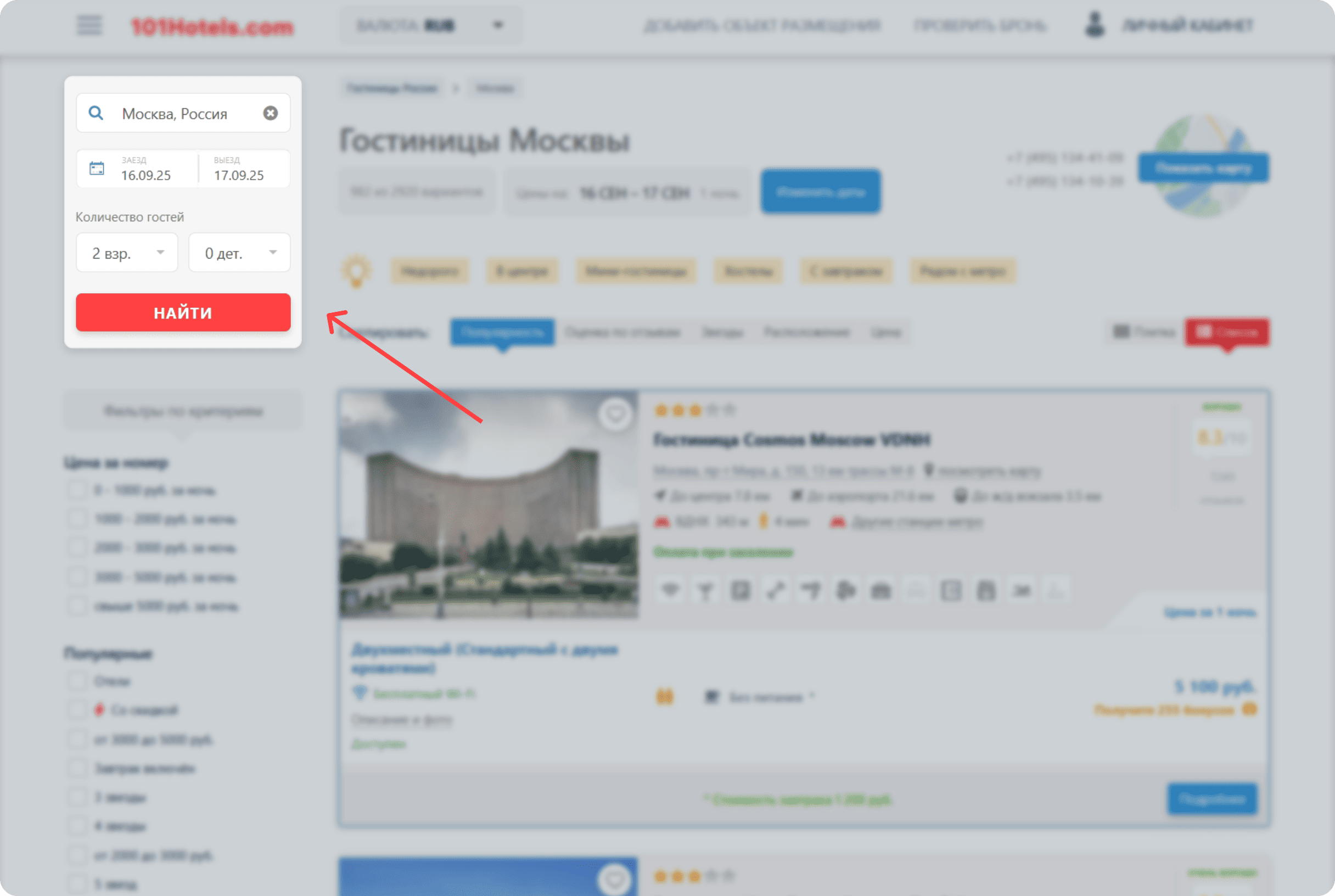Click the blue show-map button over the map
The width and height of the screenshot is (1335, 896).
pos(1203,168)
